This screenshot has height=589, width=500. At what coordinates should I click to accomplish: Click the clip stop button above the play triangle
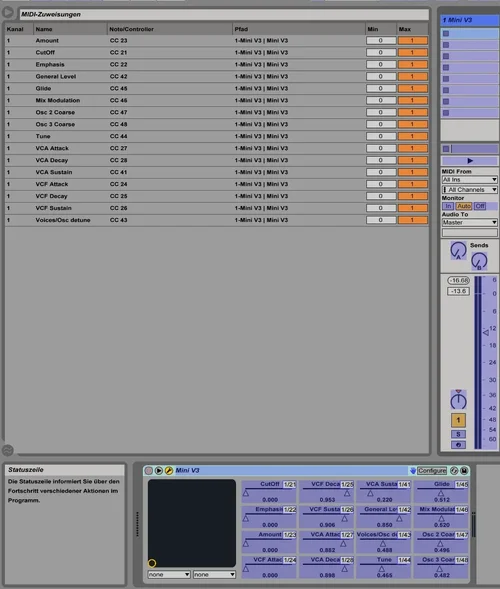coord(446,149)
